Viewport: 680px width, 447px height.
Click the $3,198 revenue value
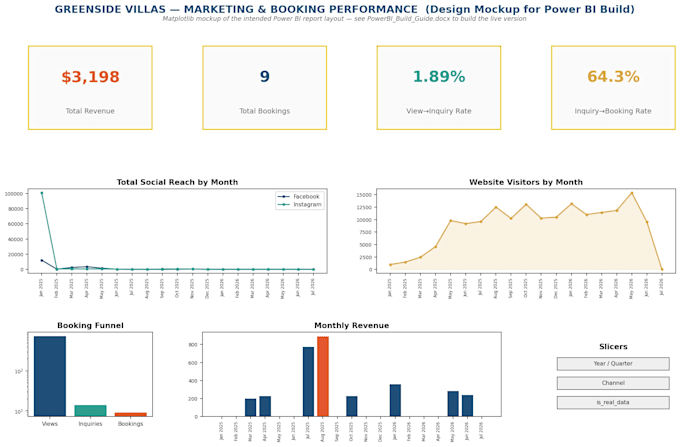click(x=90, y=77)
